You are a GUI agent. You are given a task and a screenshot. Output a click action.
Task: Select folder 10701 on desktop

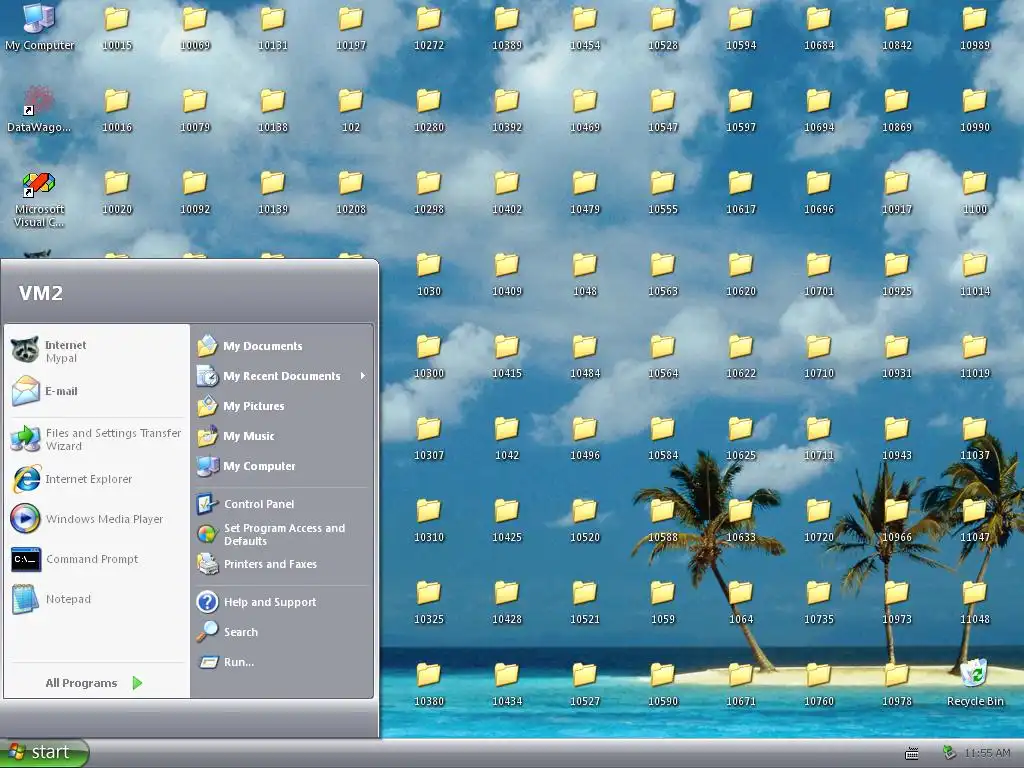tap(819, 274)
